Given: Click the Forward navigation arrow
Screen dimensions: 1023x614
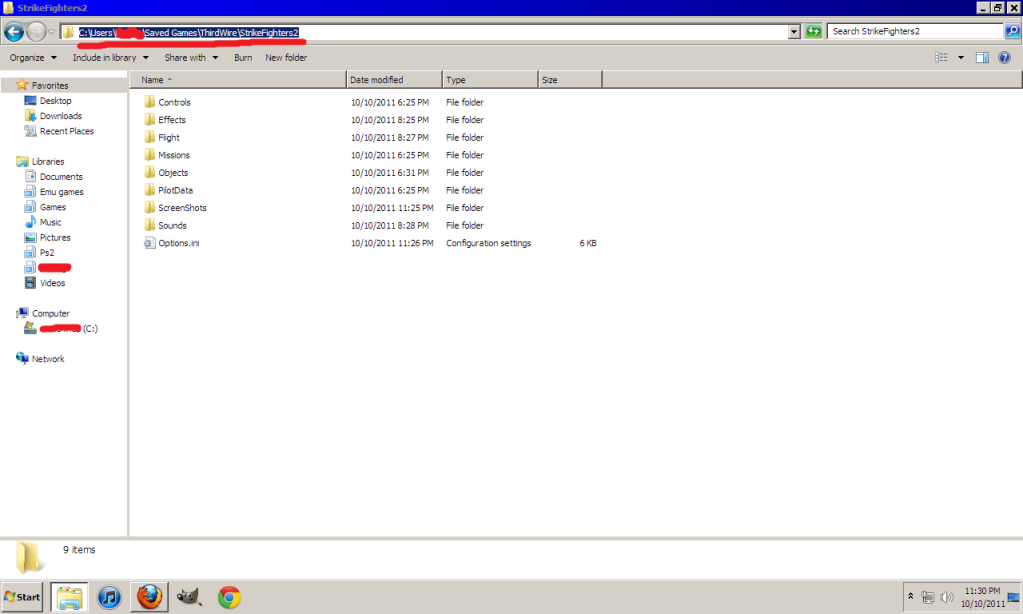Looking at the screenshot, I should click(x=37, y=31).
